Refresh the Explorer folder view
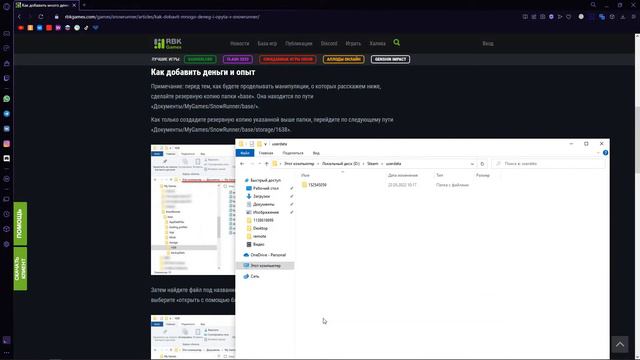 [482, 164]
